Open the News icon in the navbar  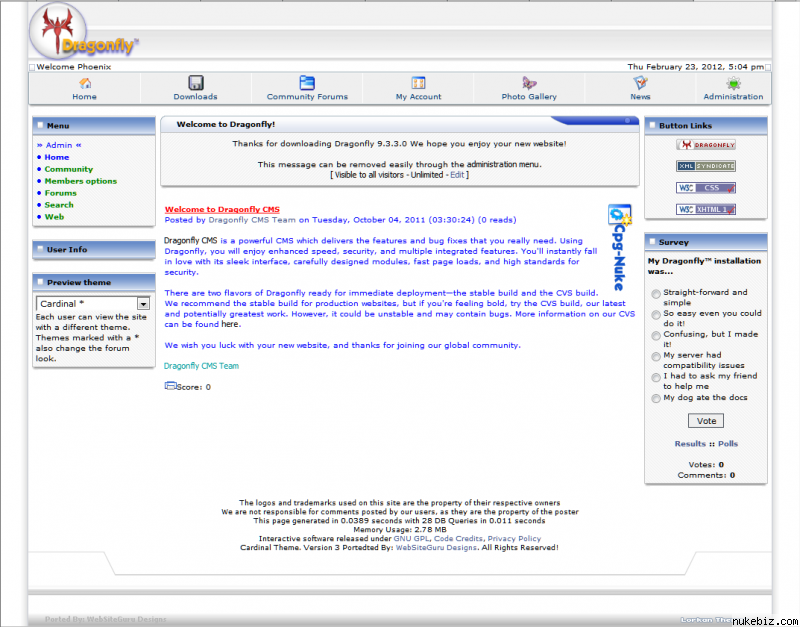(x=640, y=83)
